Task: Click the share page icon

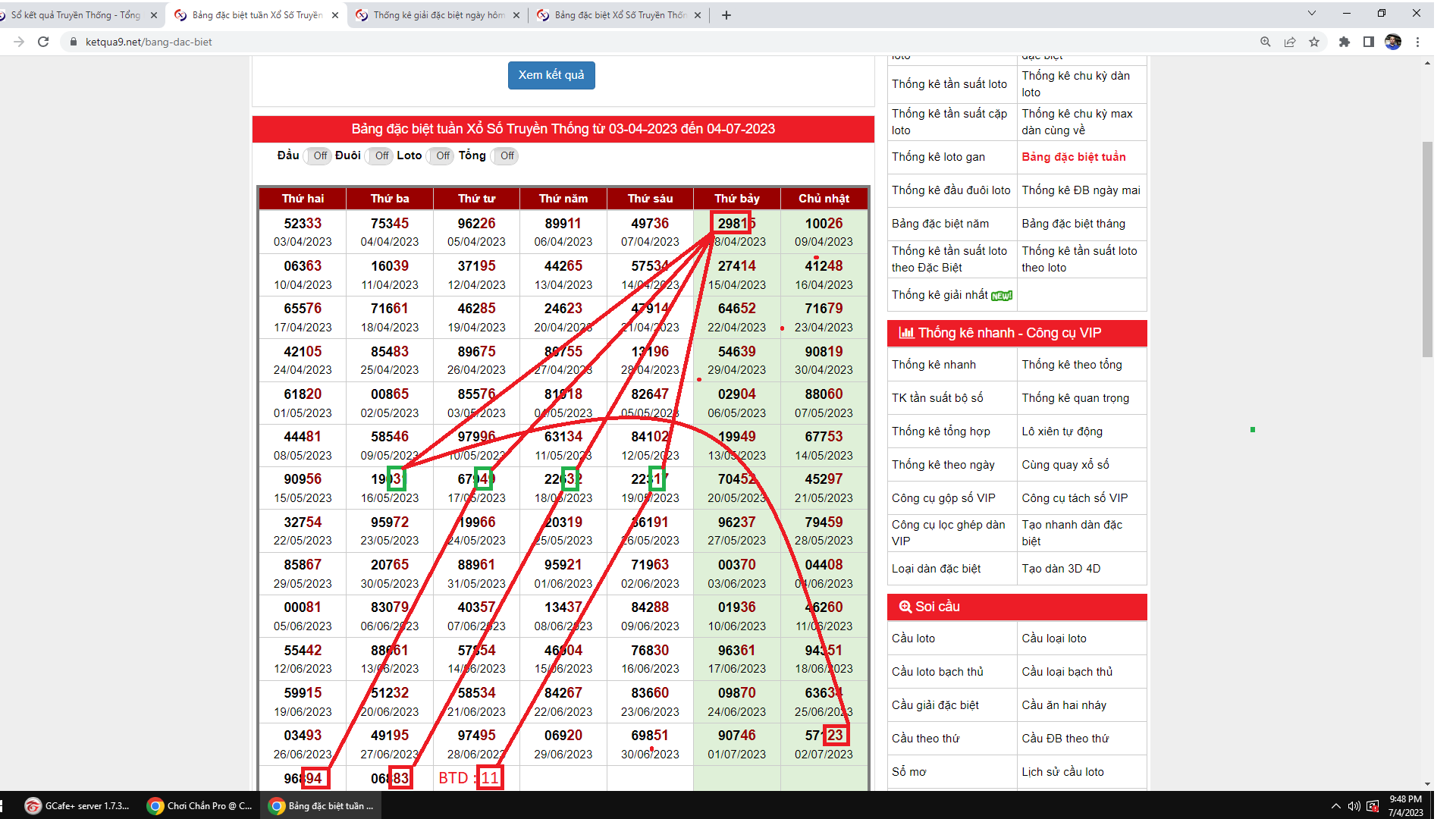Action: pos(1290,42)
